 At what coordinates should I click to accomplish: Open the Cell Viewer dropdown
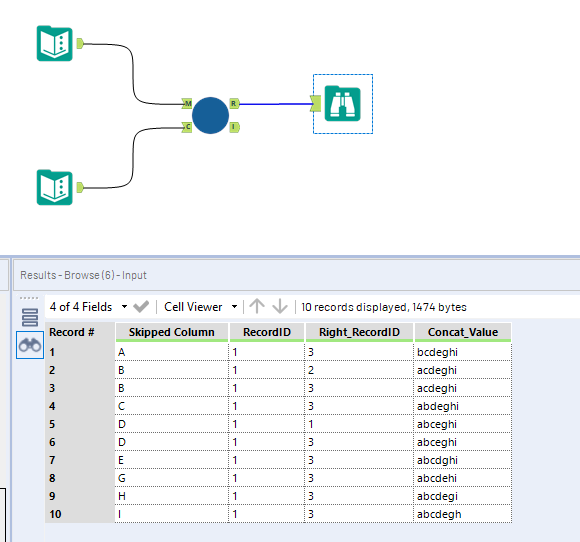[x=200, y=307]
